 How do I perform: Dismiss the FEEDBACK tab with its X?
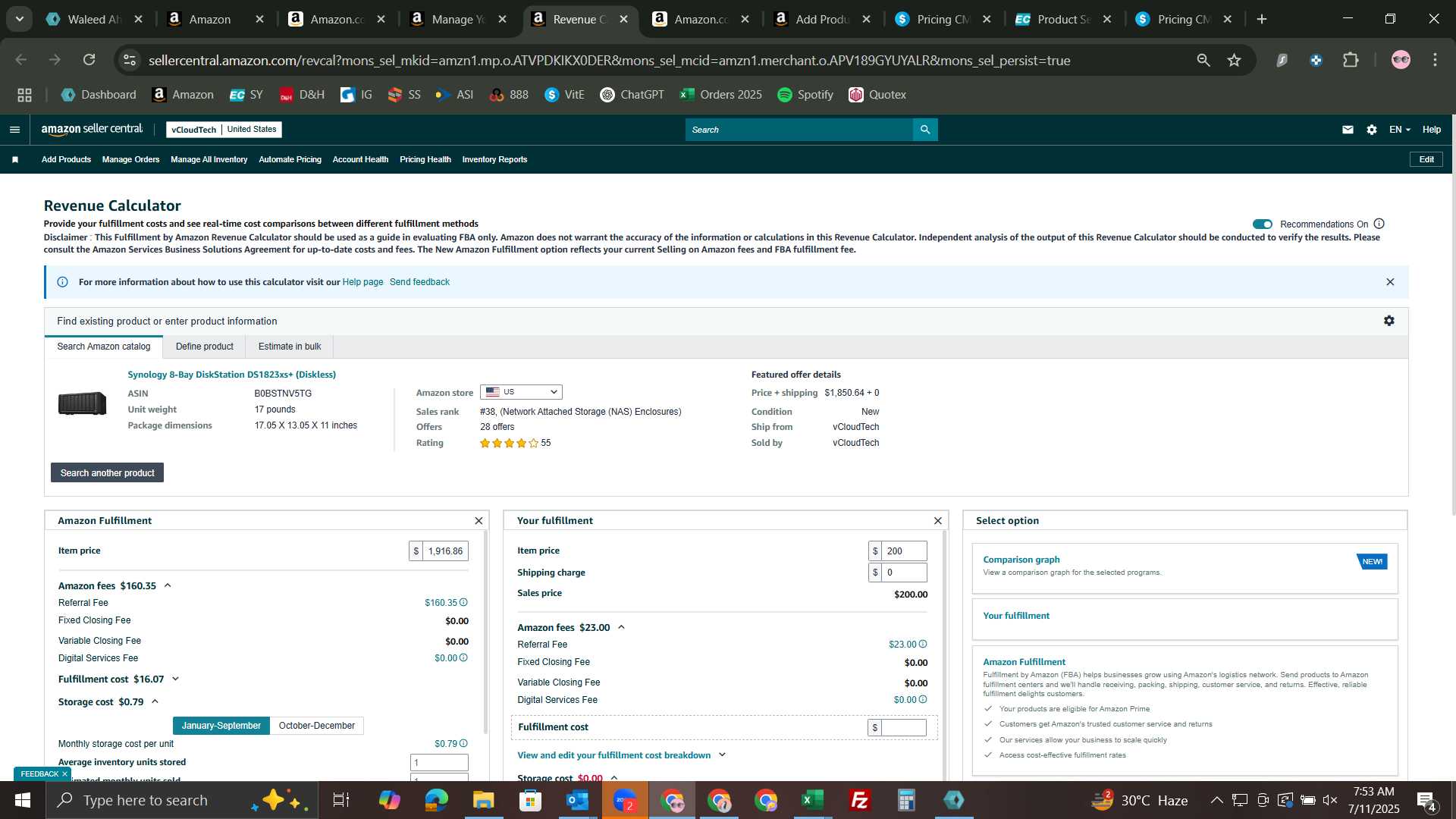[x=64, y=774]
